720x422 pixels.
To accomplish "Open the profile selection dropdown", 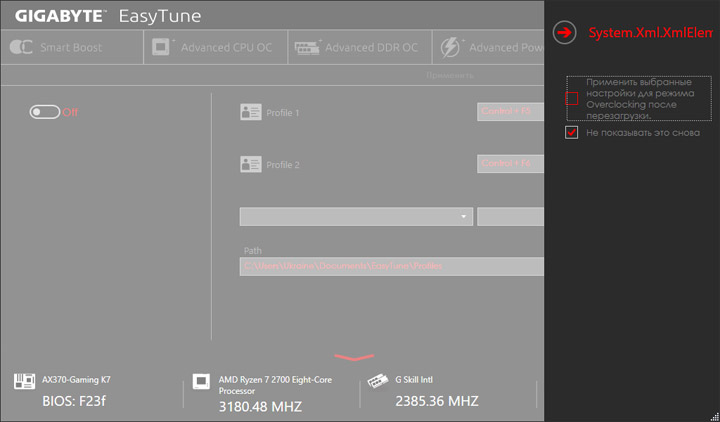I will click(x=356, y=216).
